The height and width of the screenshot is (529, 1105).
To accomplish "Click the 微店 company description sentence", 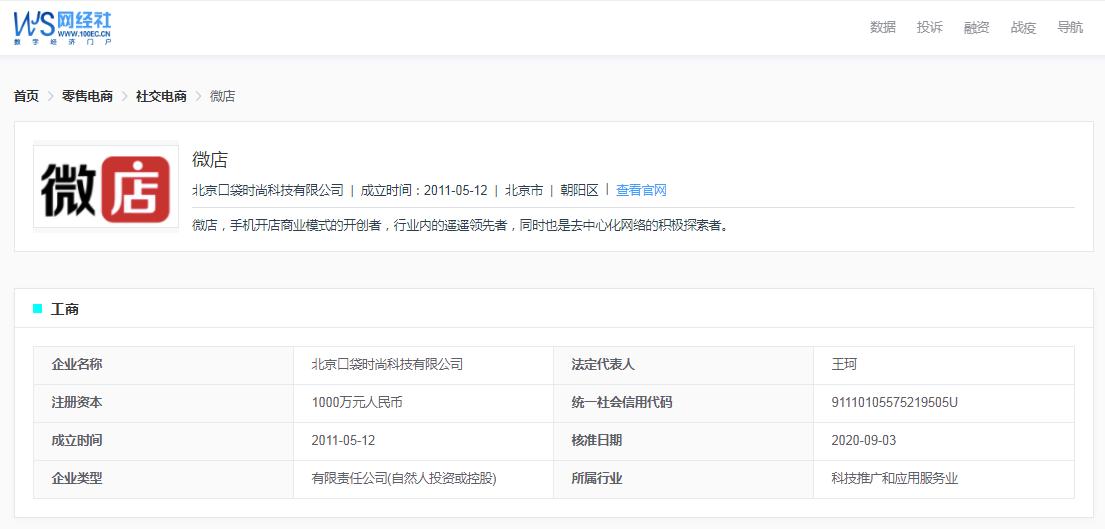I will (459, 226).
